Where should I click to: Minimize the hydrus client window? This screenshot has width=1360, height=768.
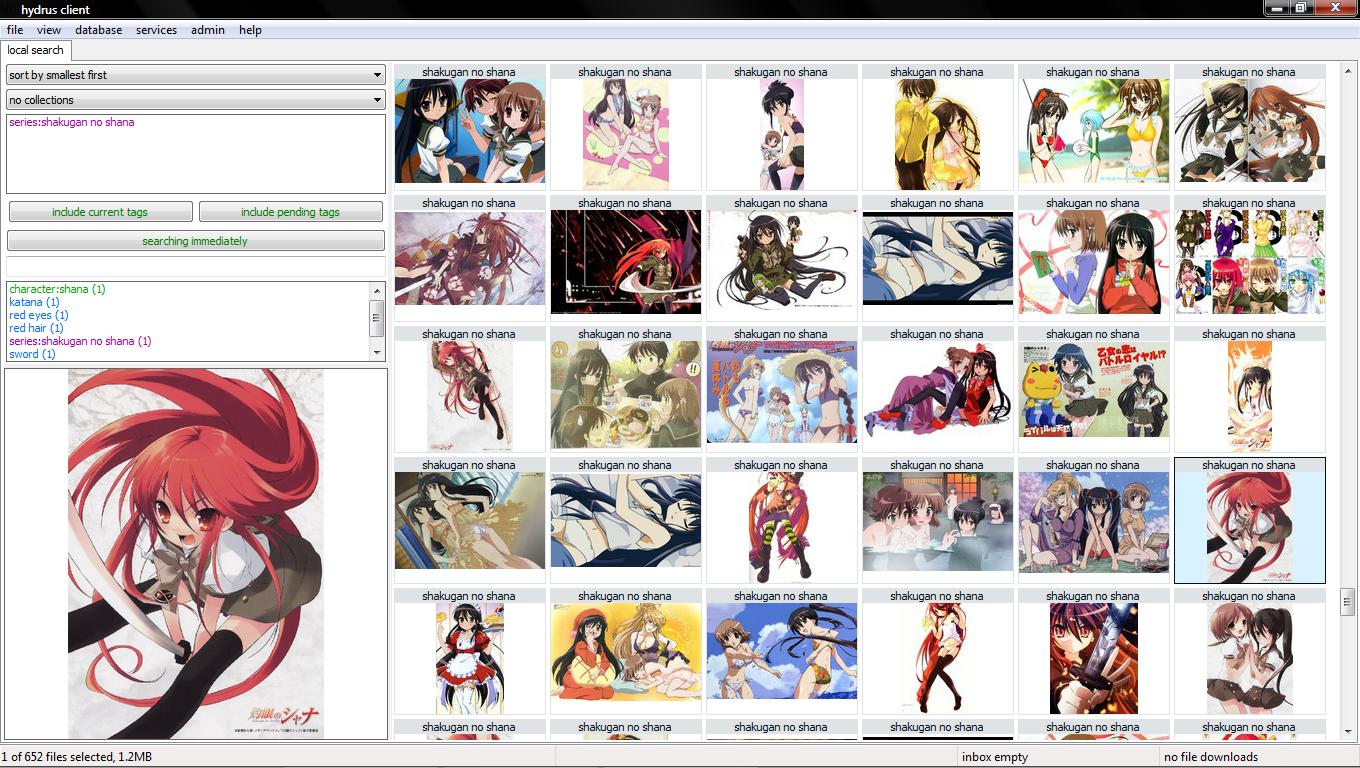tap(1276, 8)
